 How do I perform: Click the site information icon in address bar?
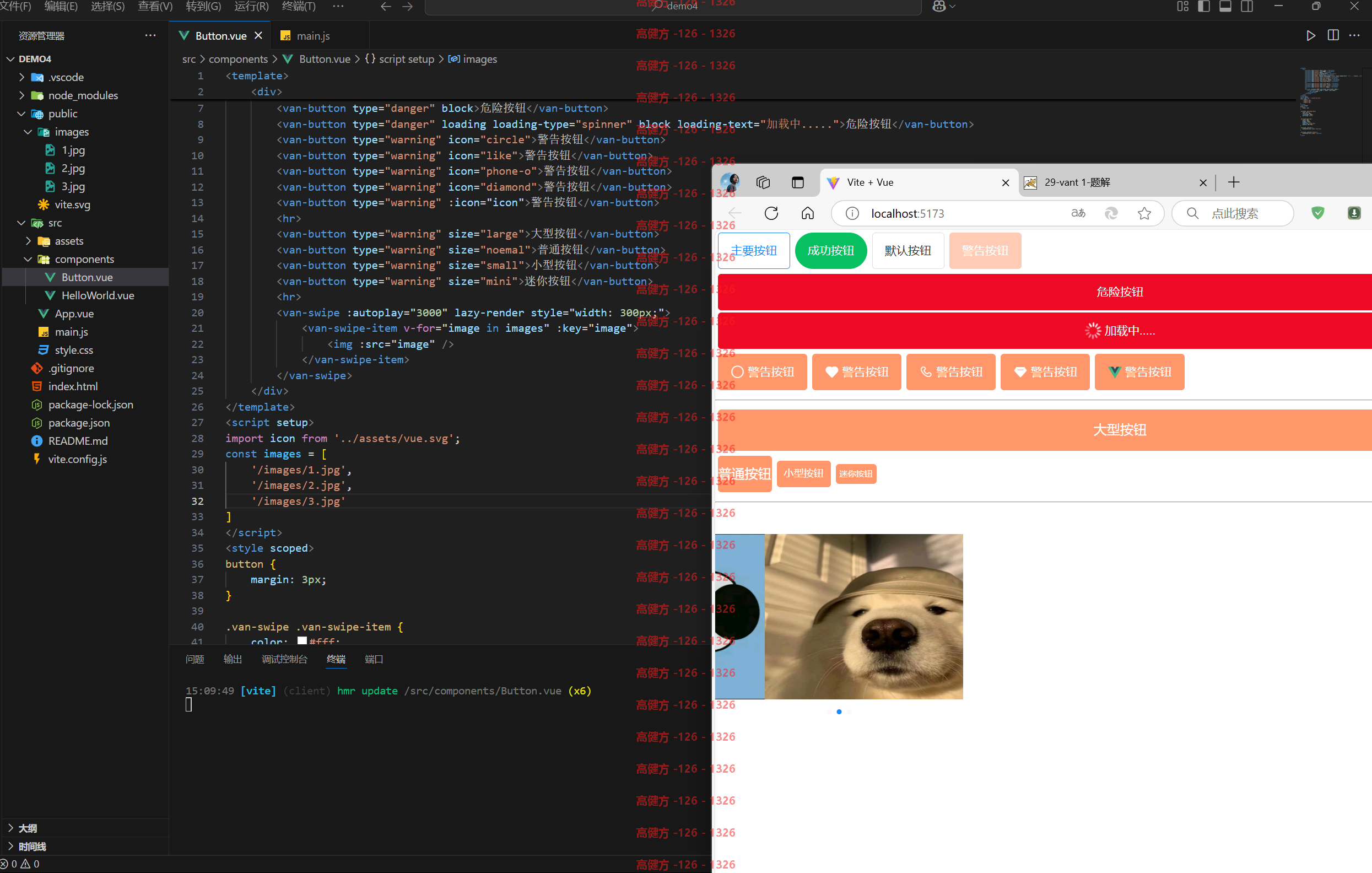pyautogui.click(x=852, y=213)
